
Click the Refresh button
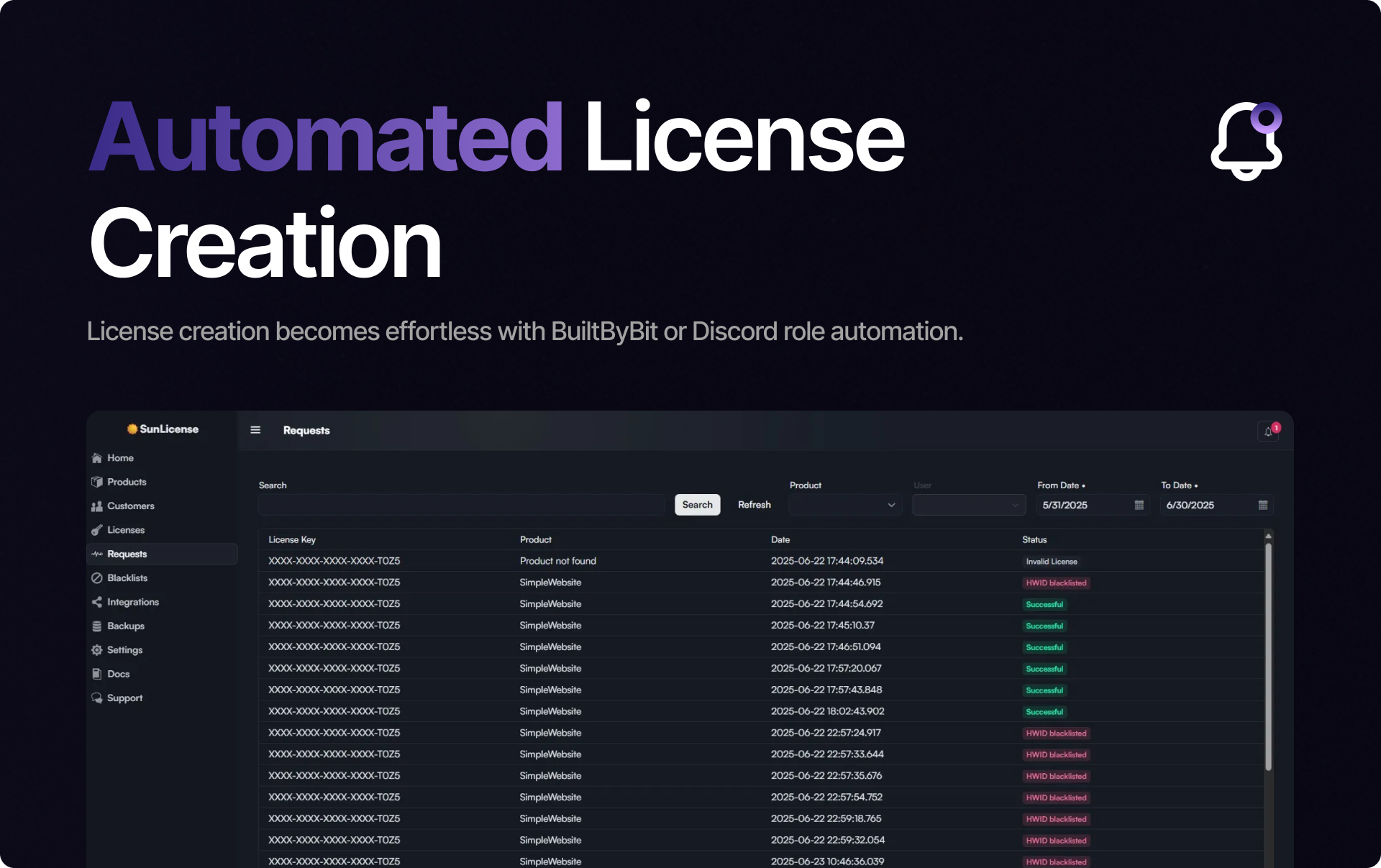754,505
